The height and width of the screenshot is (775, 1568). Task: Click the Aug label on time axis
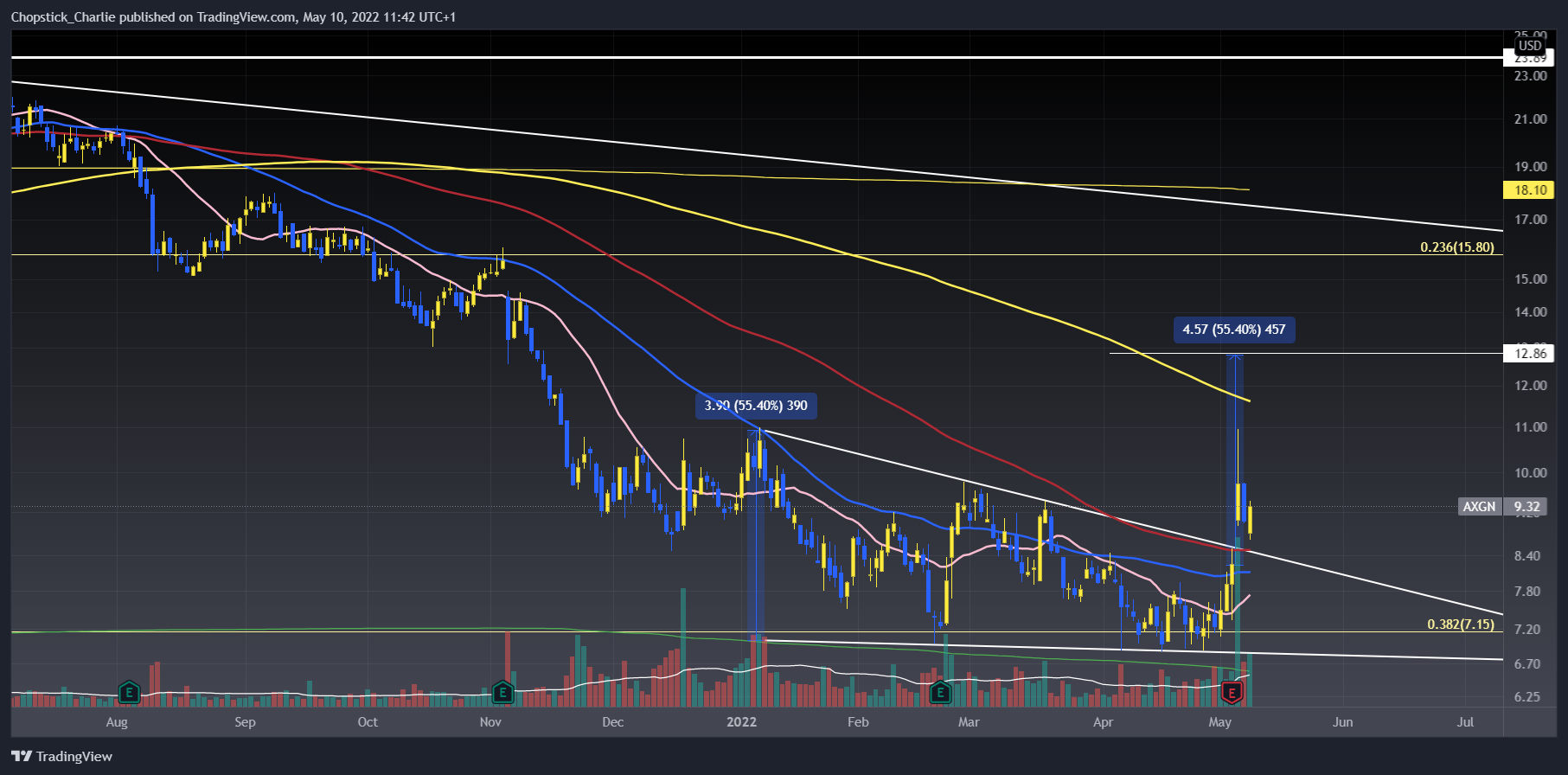(117, 722)
